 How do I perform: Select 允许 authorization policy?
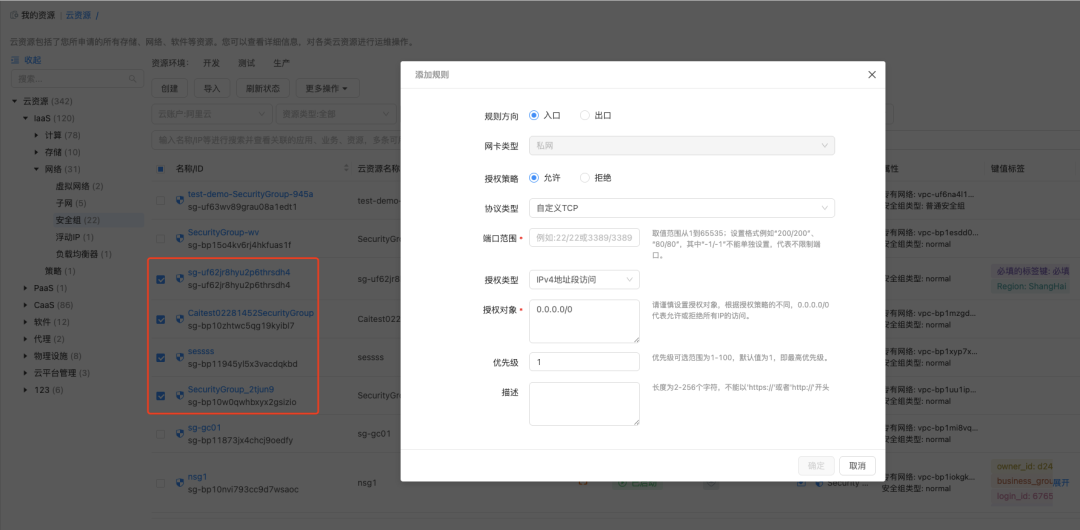(x=534, y=178)
